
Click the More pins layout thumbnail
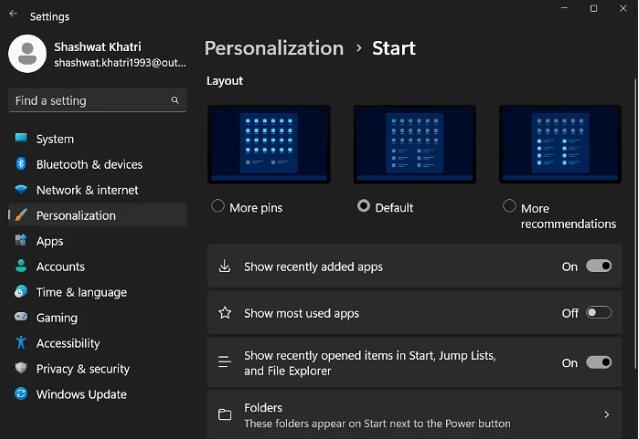(269, 144)
